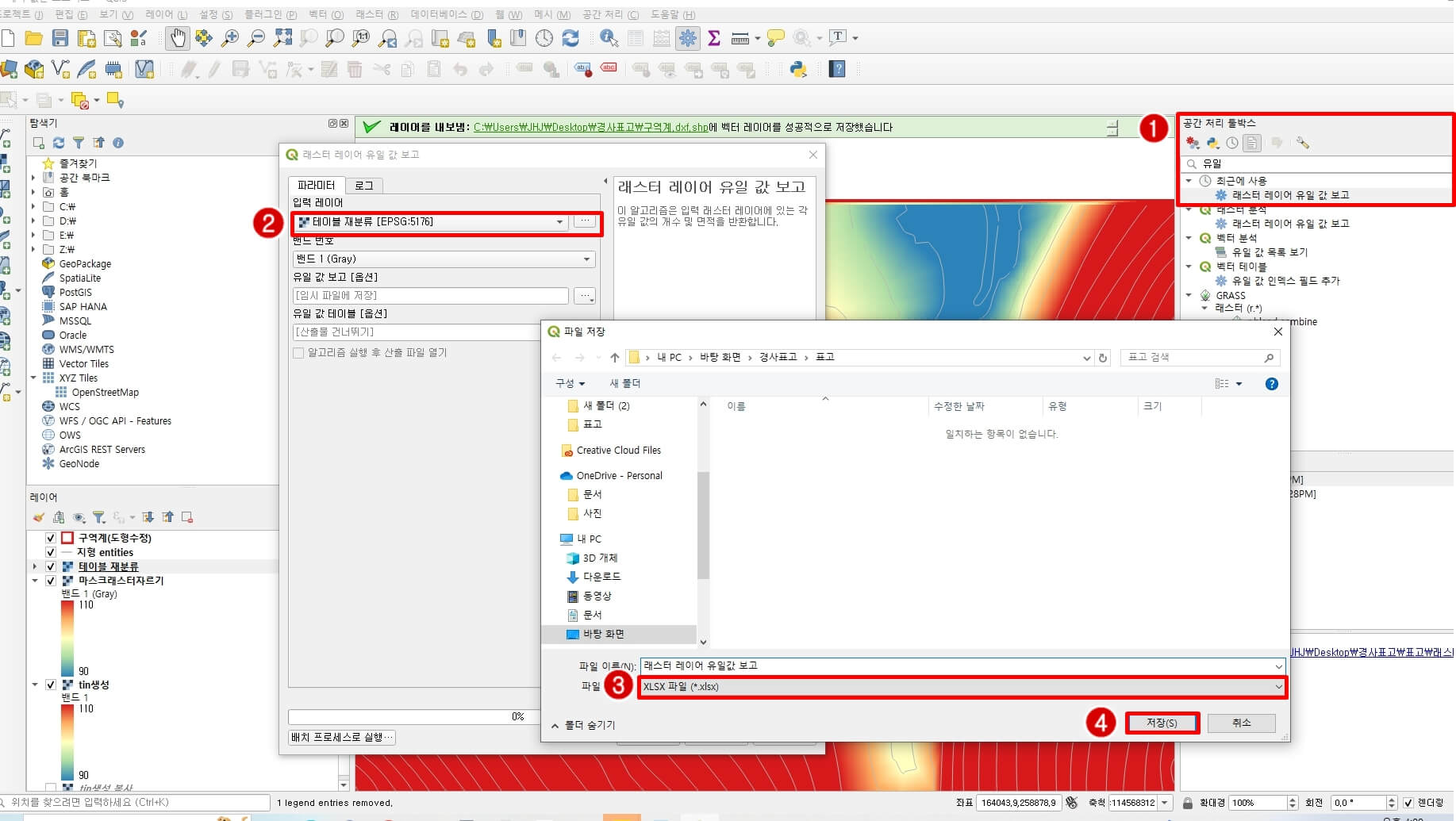Click the Refresh map icon
The height and width of the screenshot is (821, 1456).
(570, 38)
